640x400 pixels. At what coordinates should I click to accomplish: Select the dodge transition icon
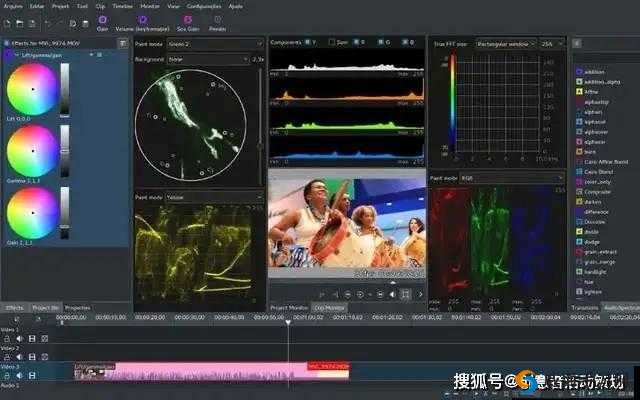[579, 242]
